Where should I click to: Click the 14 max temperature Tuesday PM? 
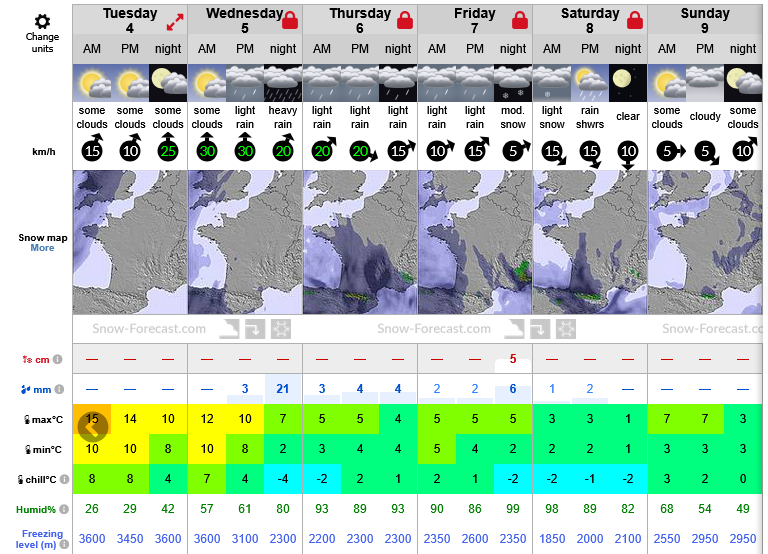pos(130,419)
